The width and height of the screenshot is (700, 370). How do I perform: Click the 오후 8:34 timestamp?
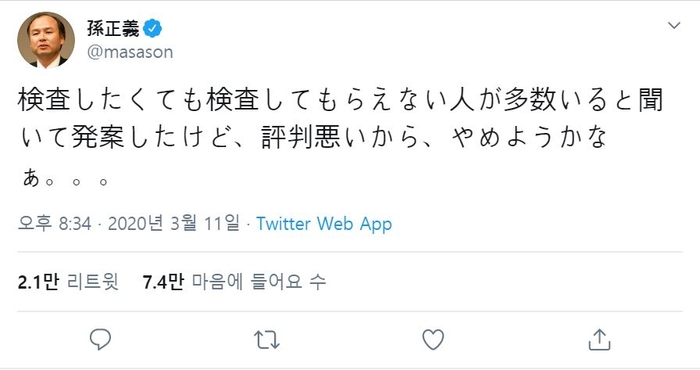click(x=54, y=223)
